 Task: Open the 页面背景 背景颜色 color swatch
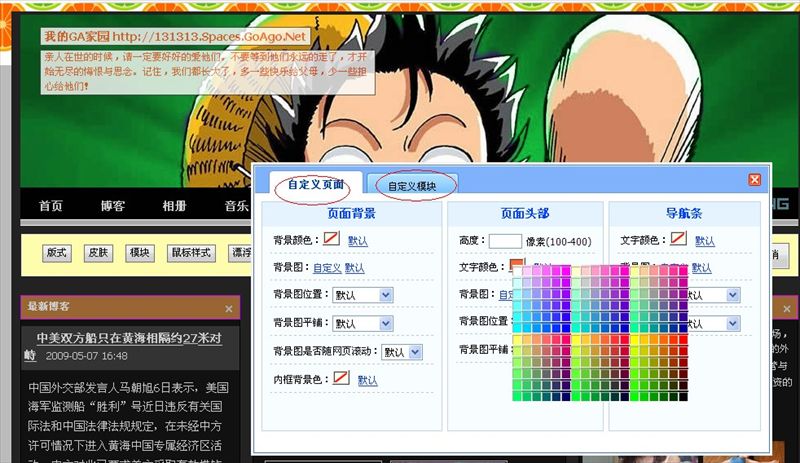331,238
